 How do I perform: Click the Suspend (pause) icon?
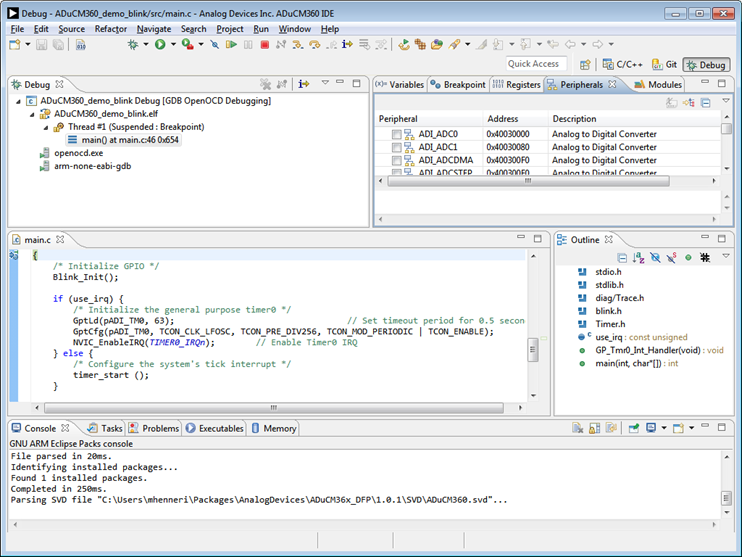(x=248, y=44)
